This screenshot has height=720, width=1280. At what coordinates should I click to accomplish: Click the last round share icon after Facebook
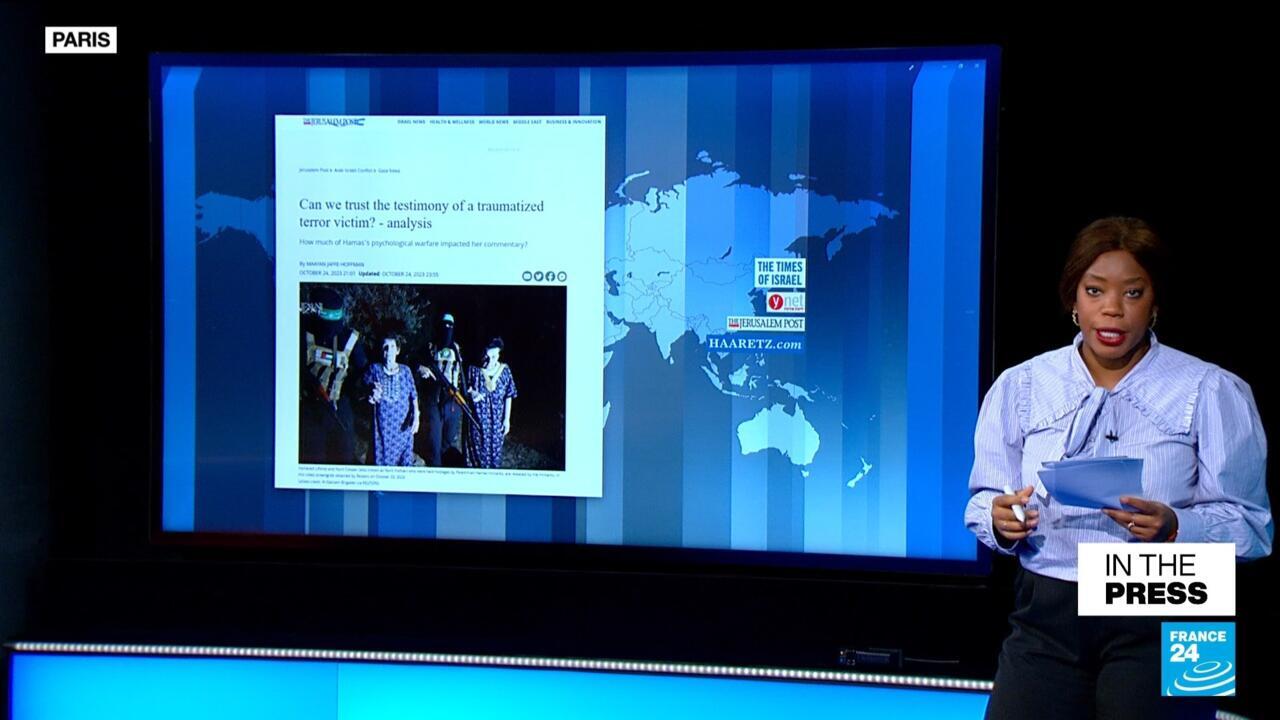(562, 276)
